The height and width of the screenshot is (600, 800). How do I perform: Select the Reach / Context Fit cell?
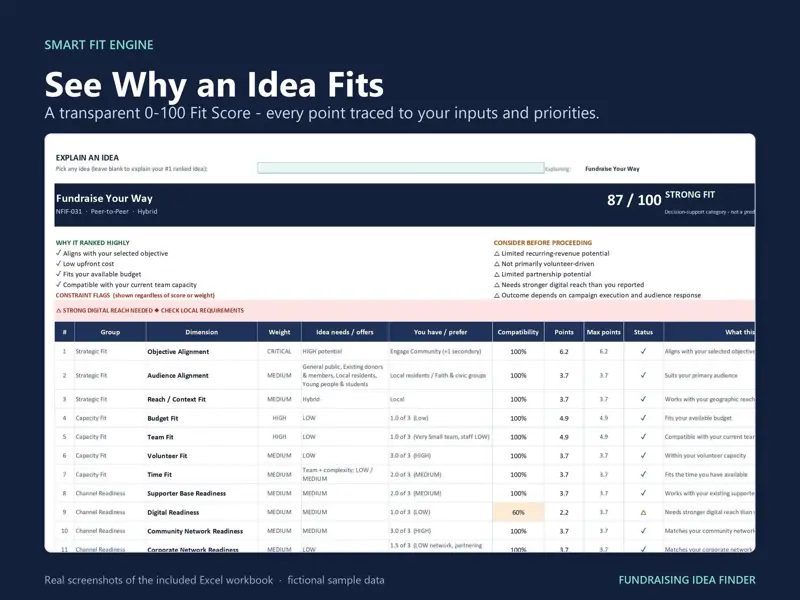click(x=202, y=399)
